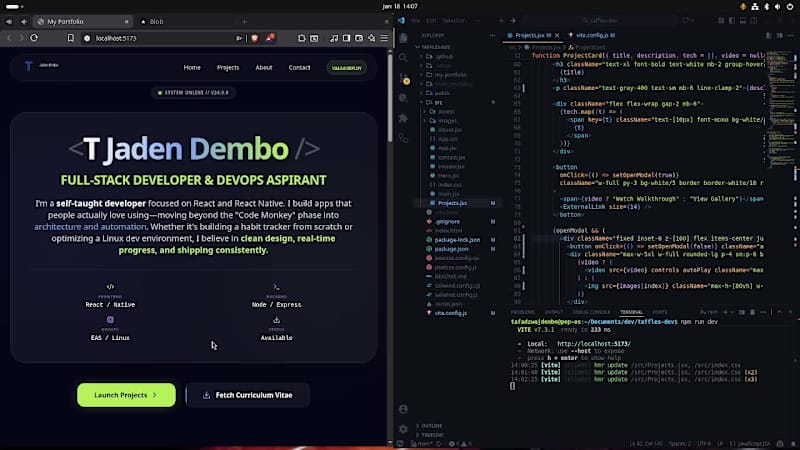Expand the my-portfolio folder in Explorer

click(x=451, y=75)
